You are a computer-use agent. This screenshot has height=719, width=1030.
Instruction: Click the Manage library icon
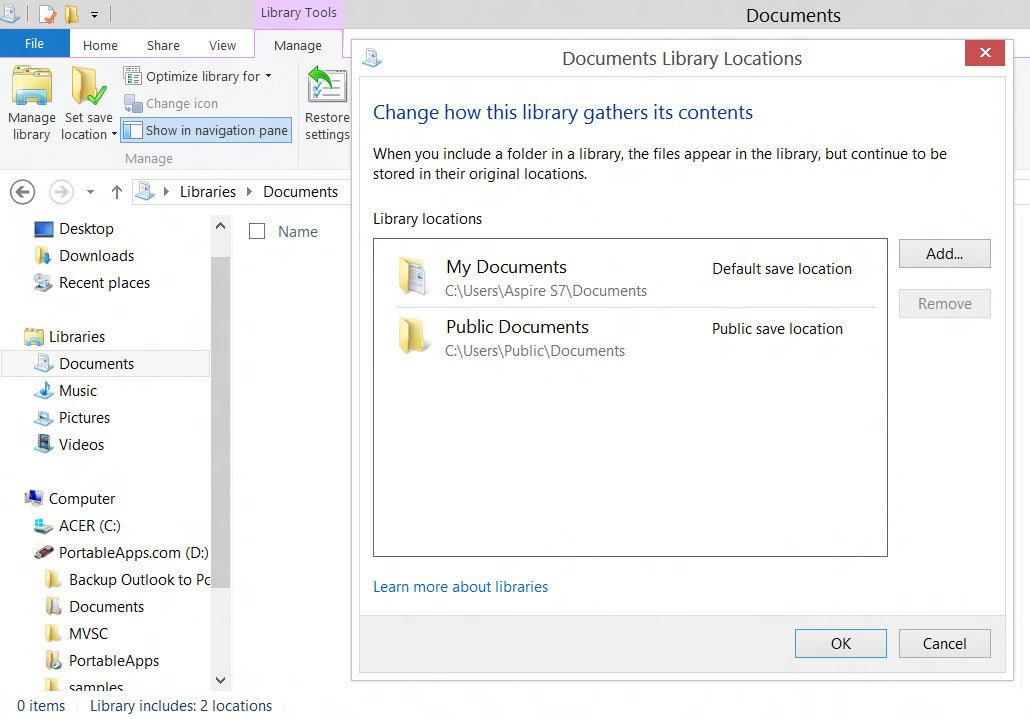point(32,85)
